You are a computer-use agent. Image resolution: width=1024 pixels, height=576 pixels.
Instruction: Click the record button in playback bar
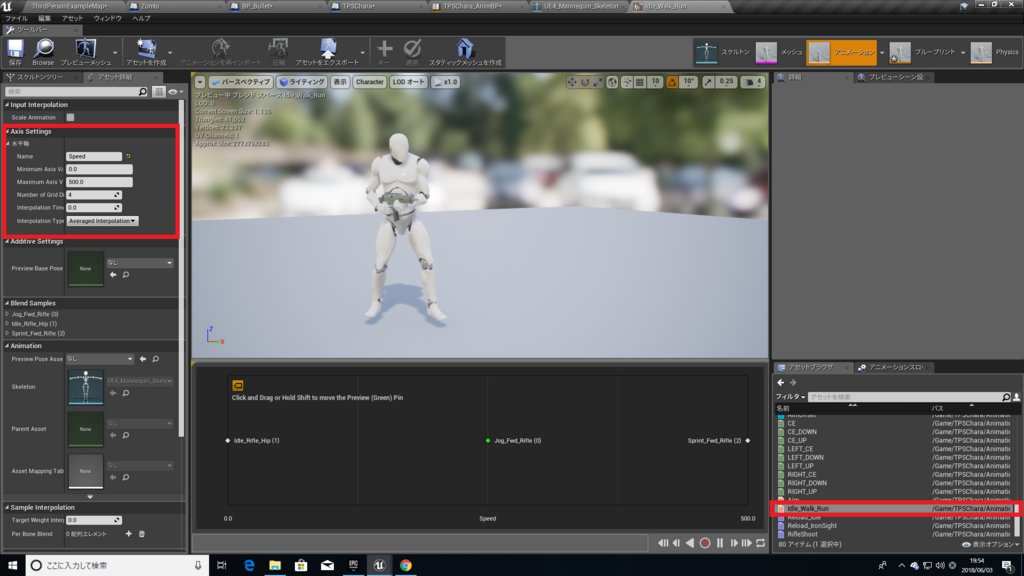705,543
